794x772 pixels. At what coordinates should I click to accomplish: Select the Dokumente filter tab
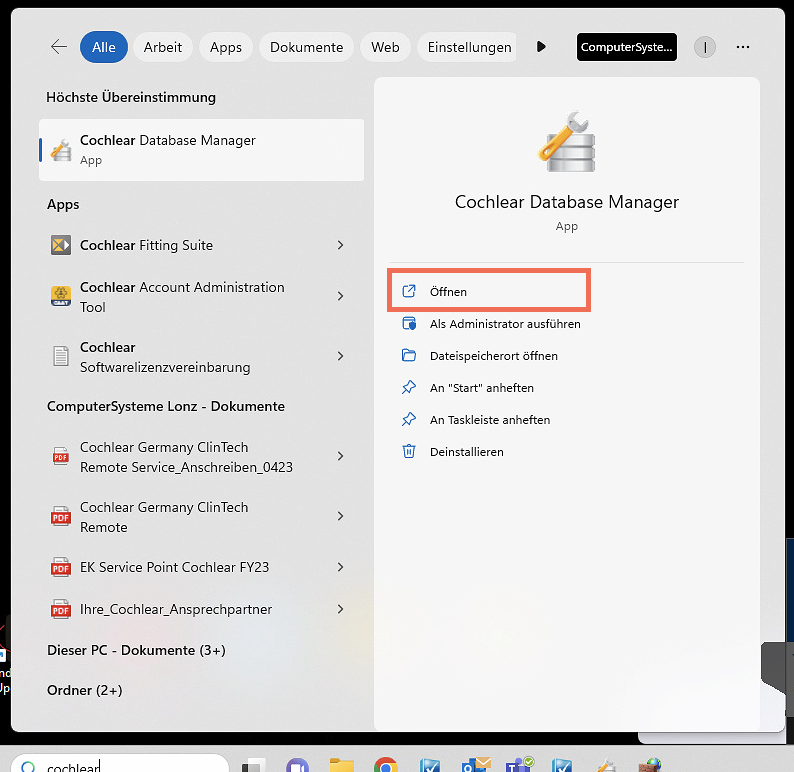306,47
